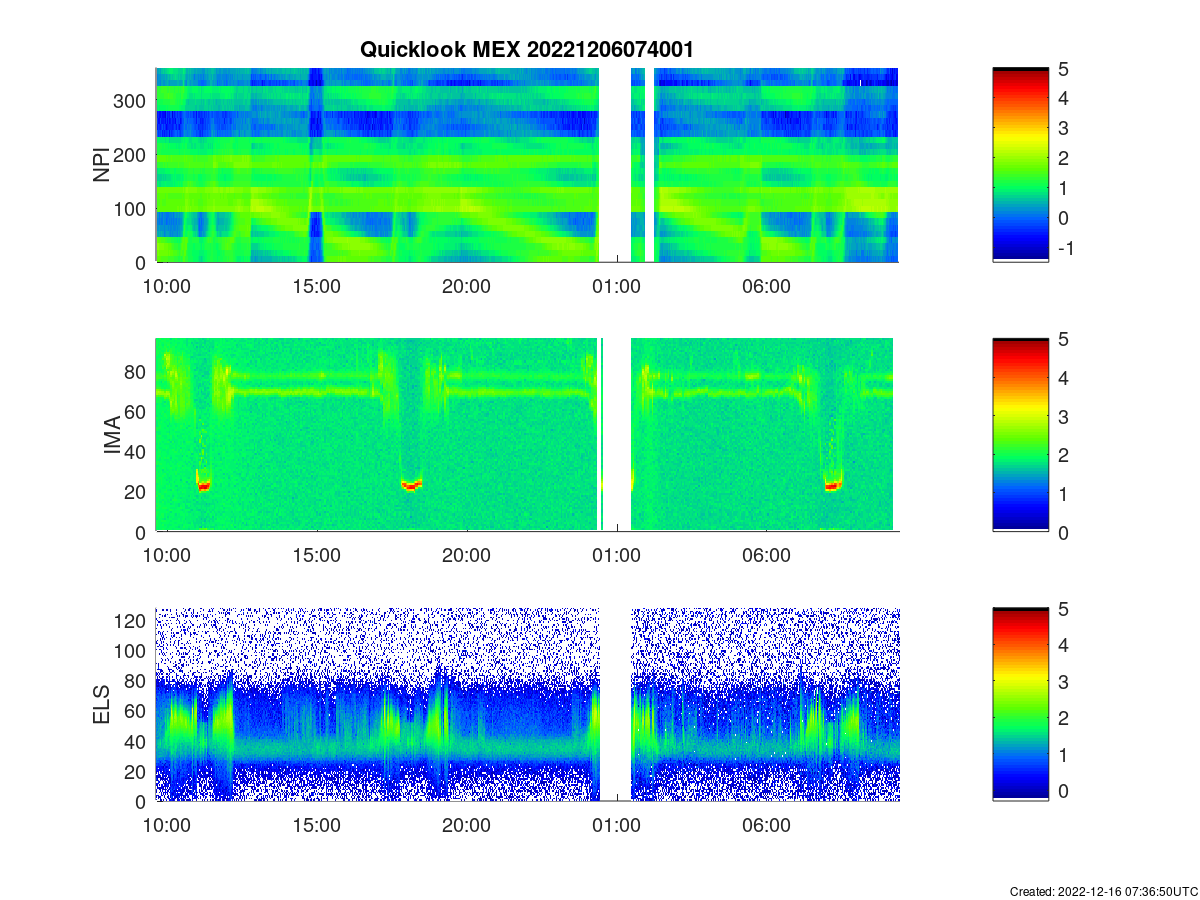Click the 06:00 label below ELS plot

coord(767,826)
